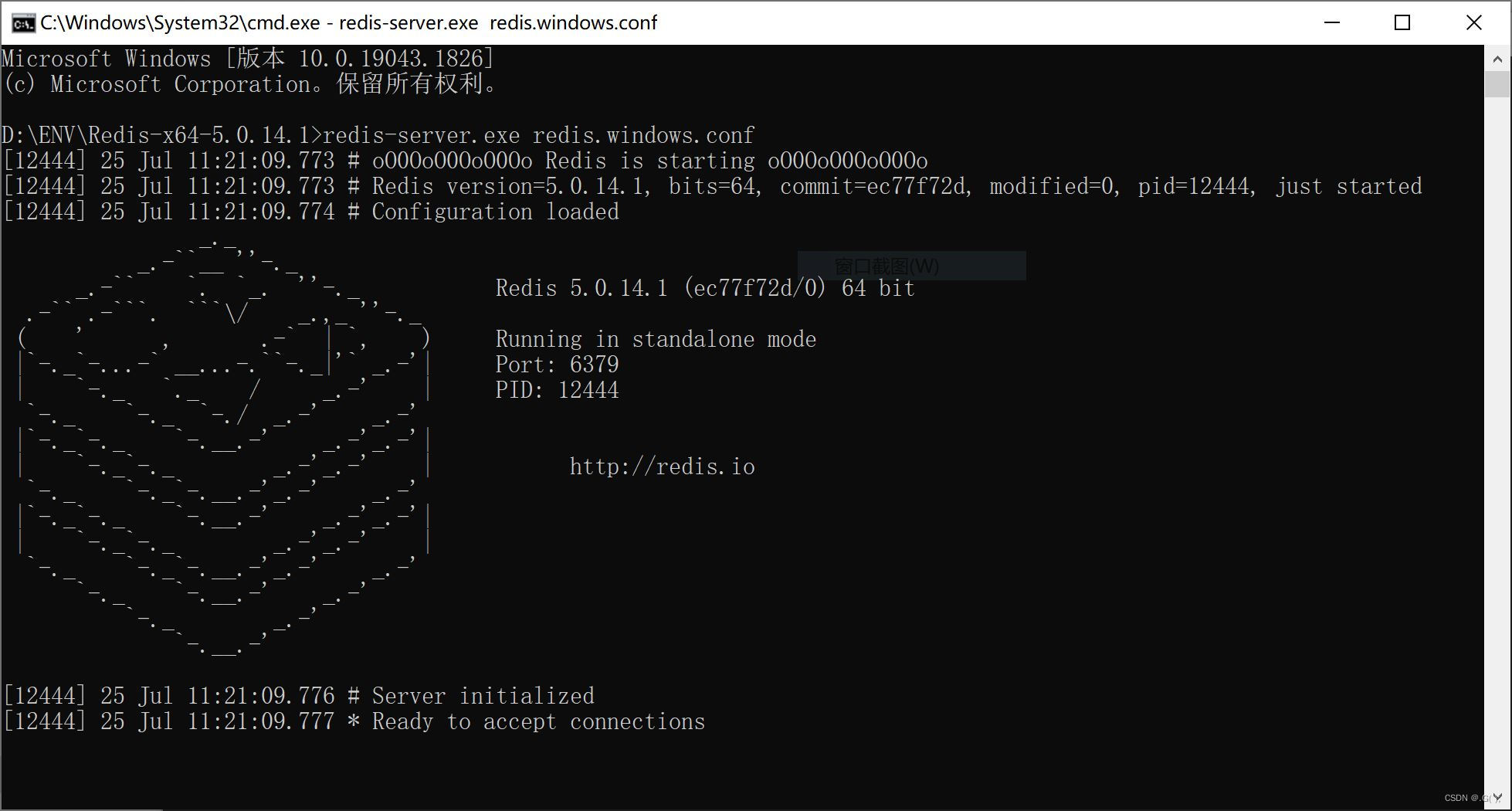
Task: Click the Redis 5.0.14.1 64 bit banner text
Action: 703,287
